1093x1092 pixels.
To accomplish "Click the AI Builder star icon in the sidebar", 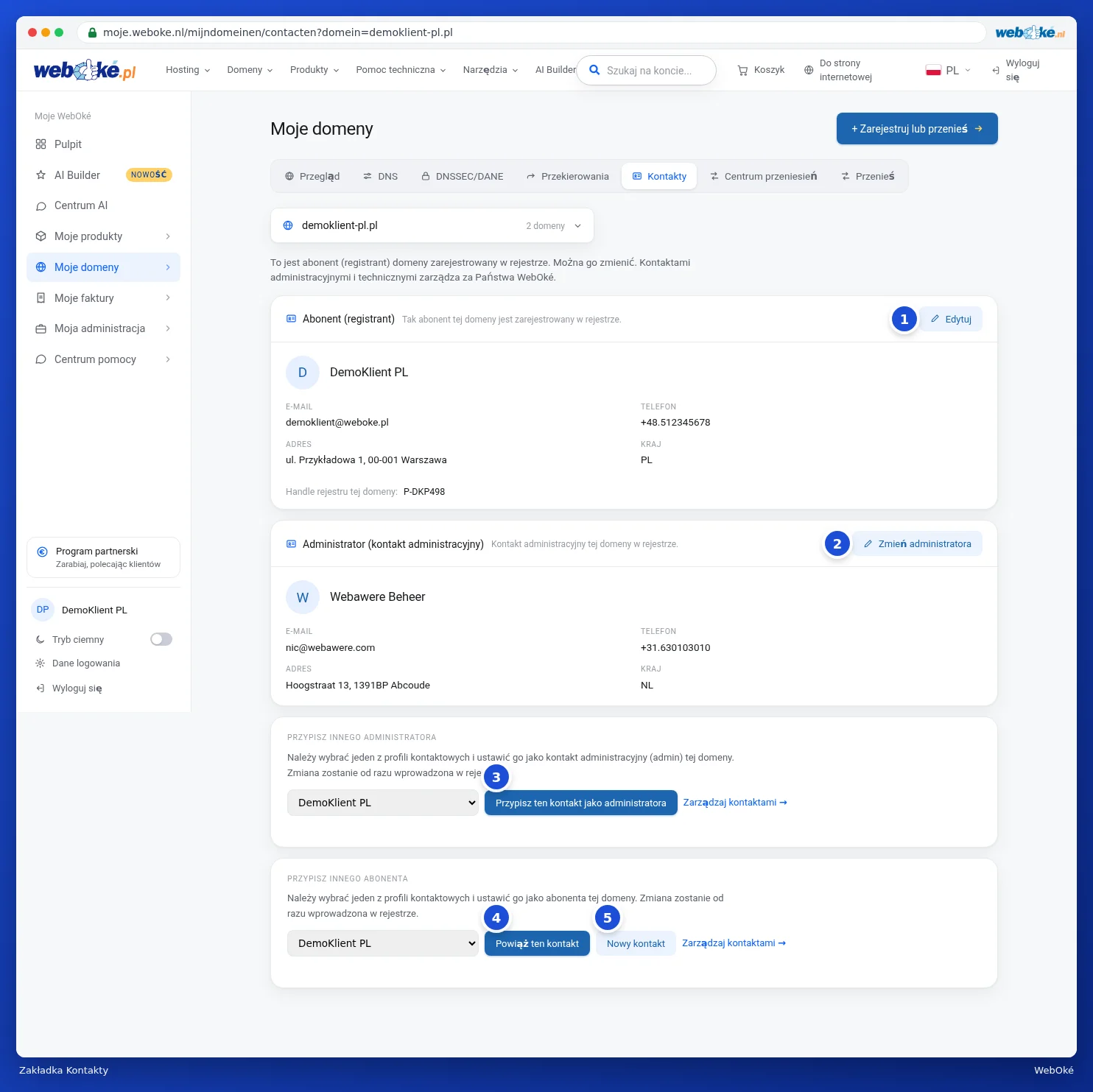I will 41,175.
